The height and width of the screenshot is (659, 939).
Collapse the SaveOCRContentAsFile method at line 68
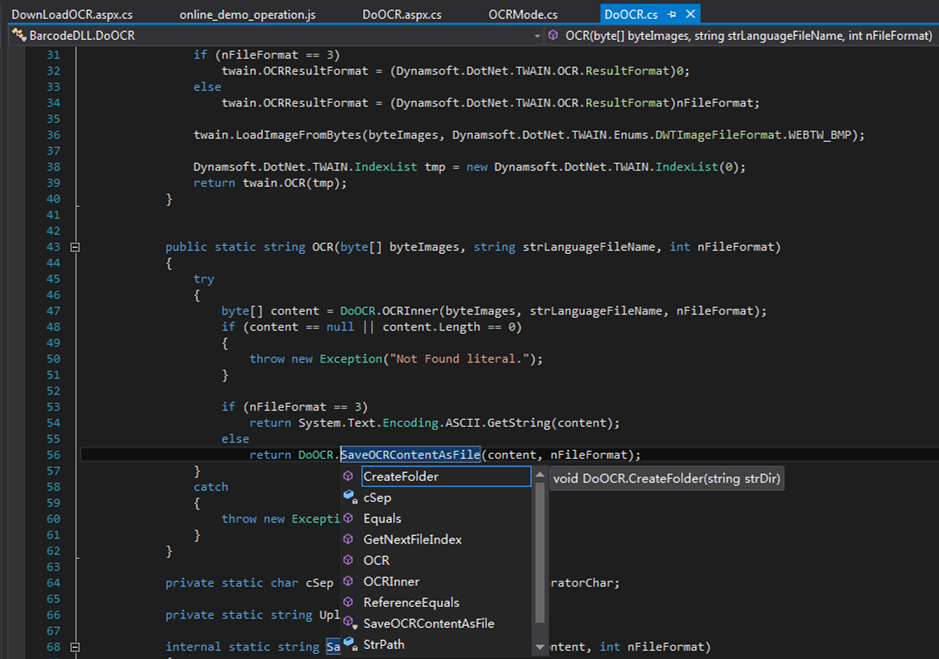point(75,647)
